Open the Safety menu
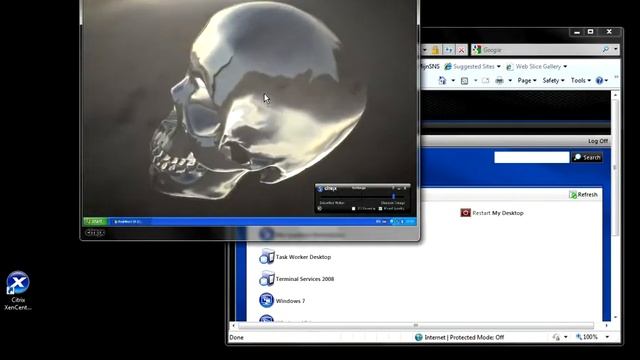This screenshot has height=360, width=640. coord(553,80)
